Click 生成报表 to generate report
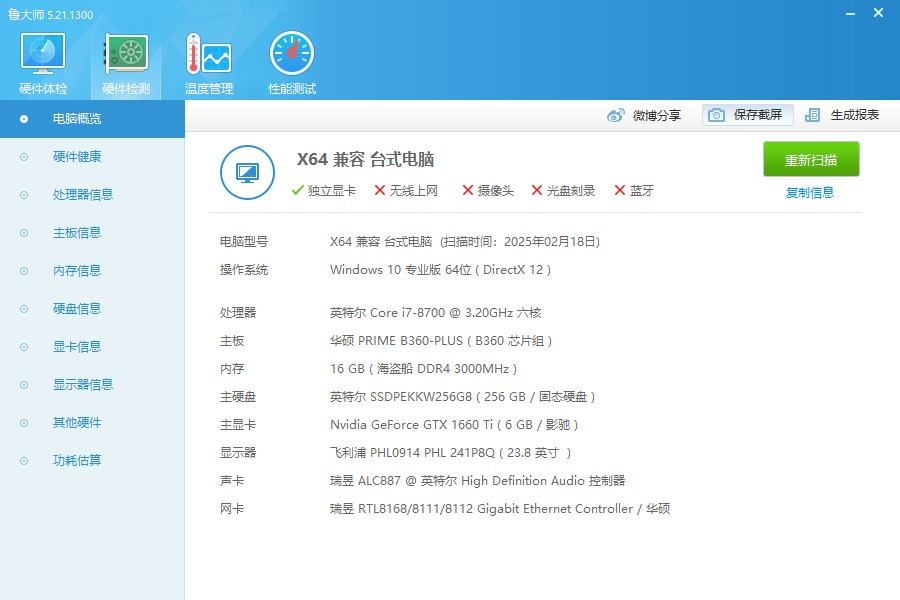 click(x=855, y=115)
